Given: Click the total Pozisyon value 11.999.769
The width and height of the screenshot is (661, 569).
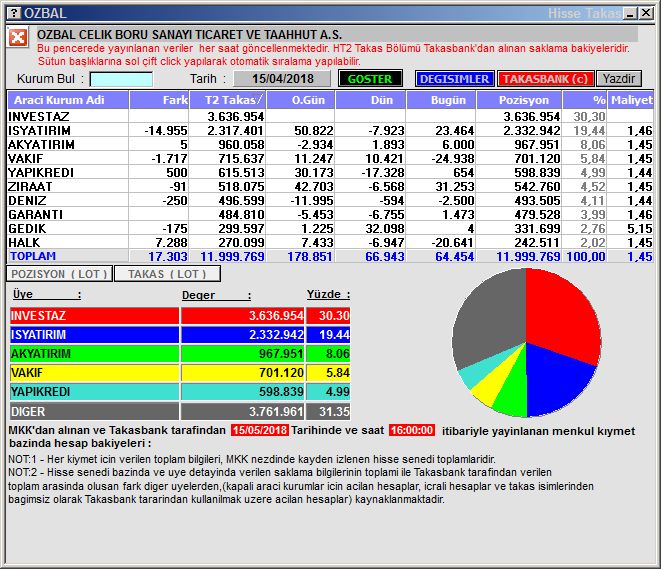Looking at the screenshot, I should [x=528, y=256].
